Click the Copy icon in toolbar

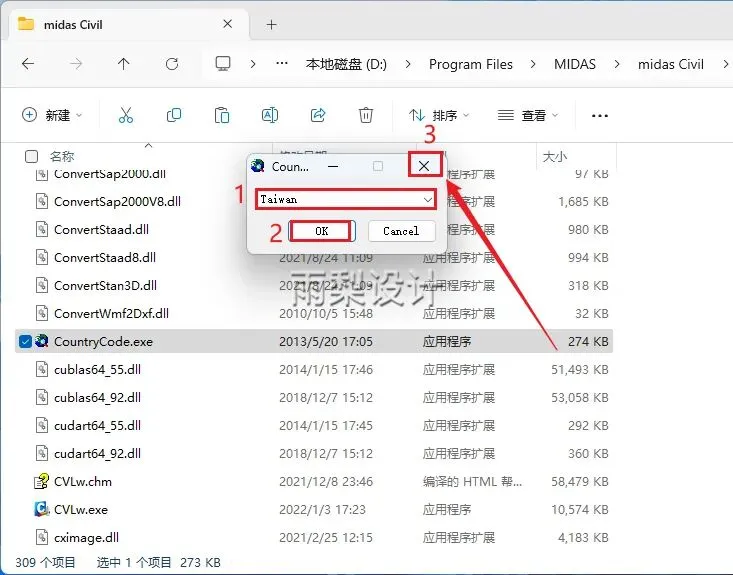click(x=174, y=115)
